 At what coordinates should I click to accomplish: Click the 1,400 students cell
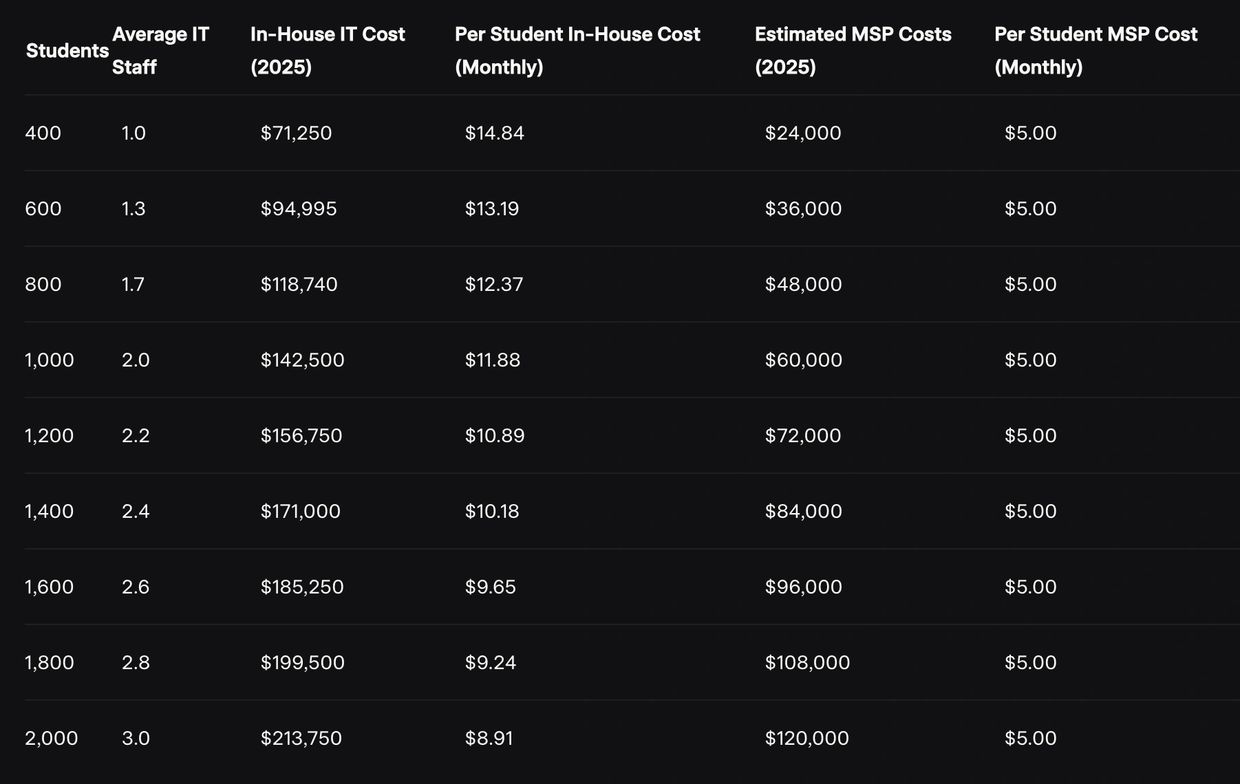[49, 512]
